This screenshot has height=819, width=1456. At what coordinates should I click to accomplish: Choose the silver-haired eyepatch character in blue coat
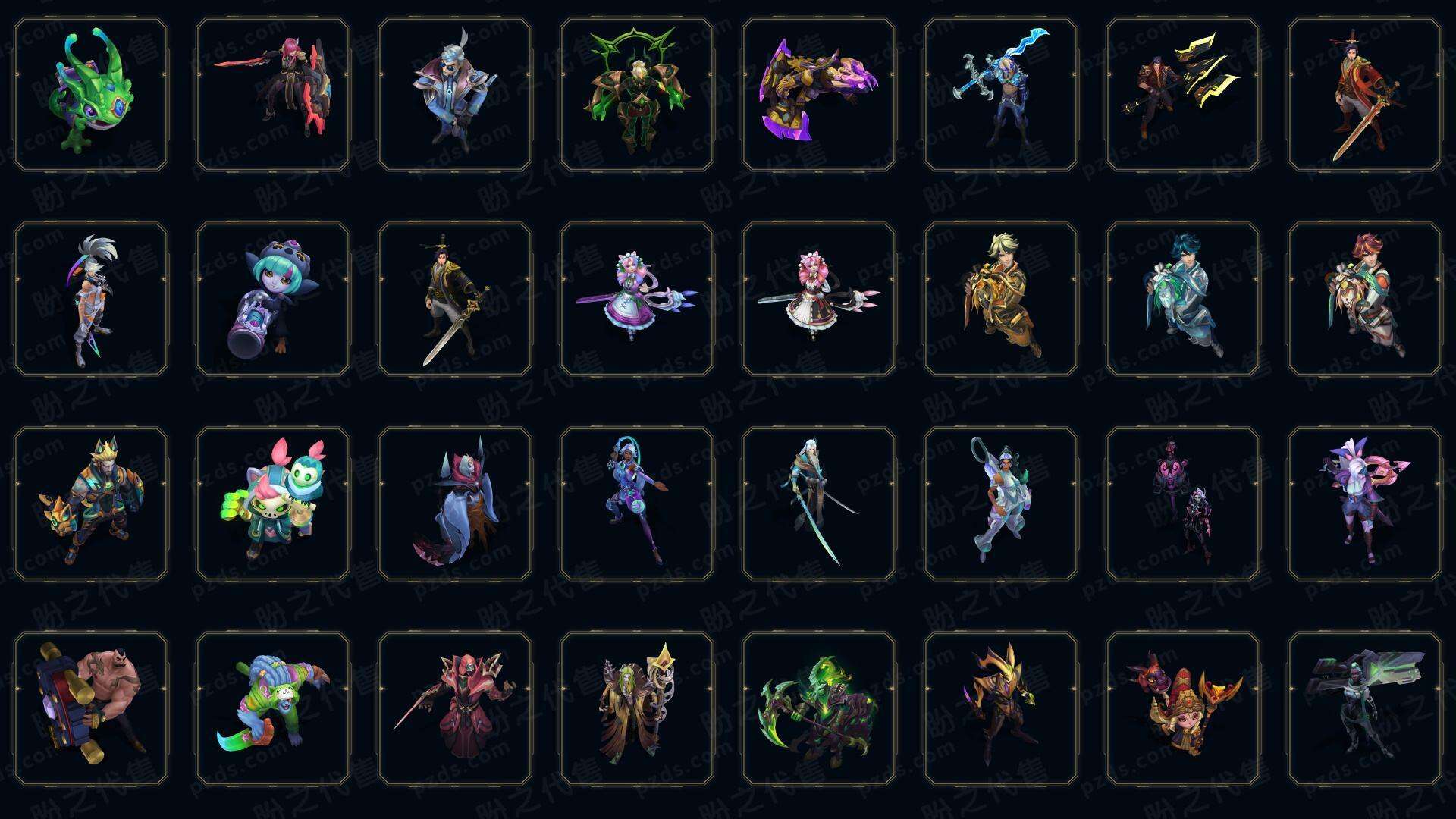click(x=455, y=95)
